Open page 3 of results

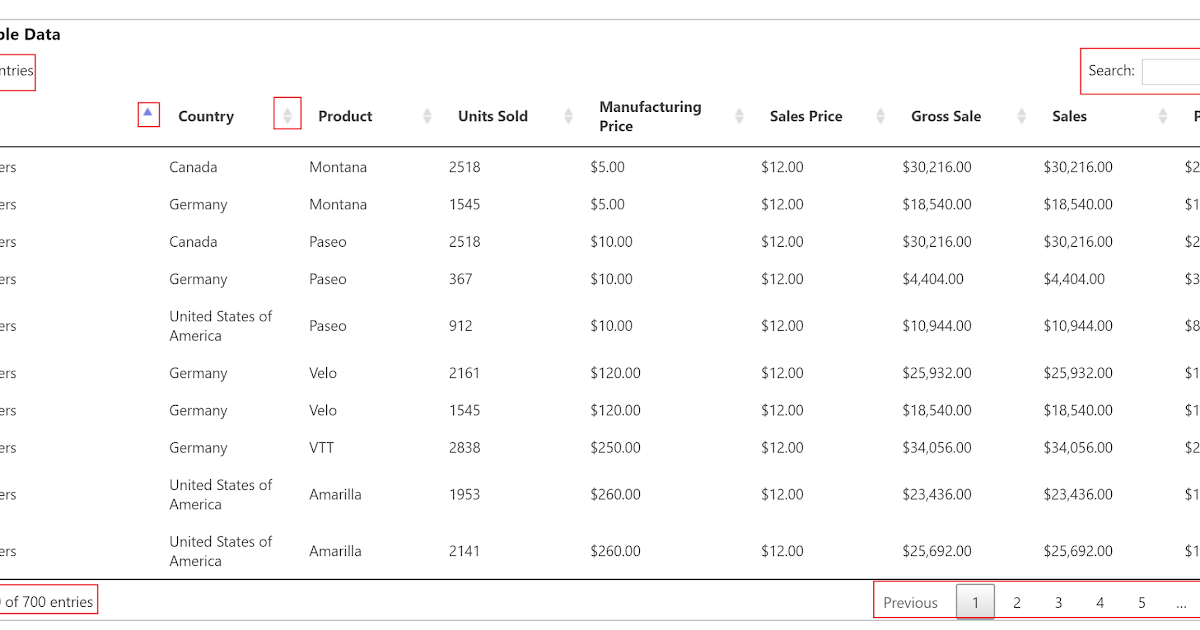pyautogui.click(x=1058, y=602)
